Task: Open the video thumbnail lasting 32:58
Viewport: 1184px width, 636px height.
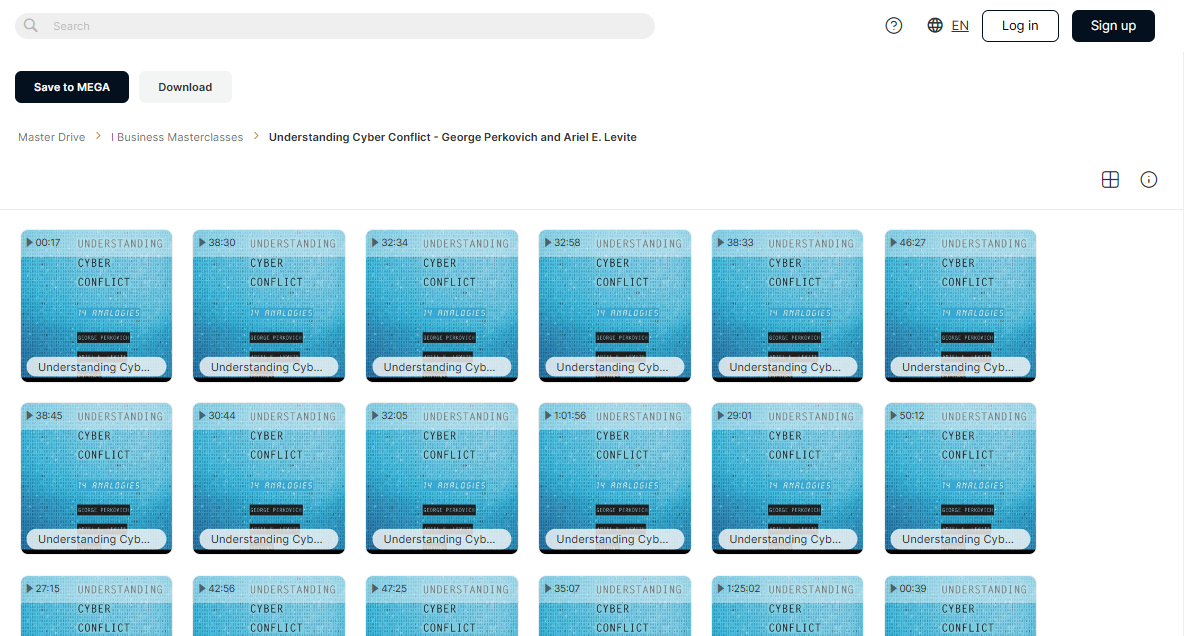Action: click(615, 305)
